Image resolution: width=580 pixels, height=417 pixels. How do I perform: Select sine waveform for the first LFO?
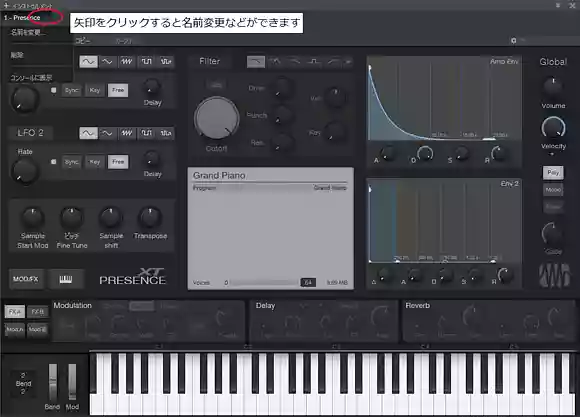(x=88, y=61)
